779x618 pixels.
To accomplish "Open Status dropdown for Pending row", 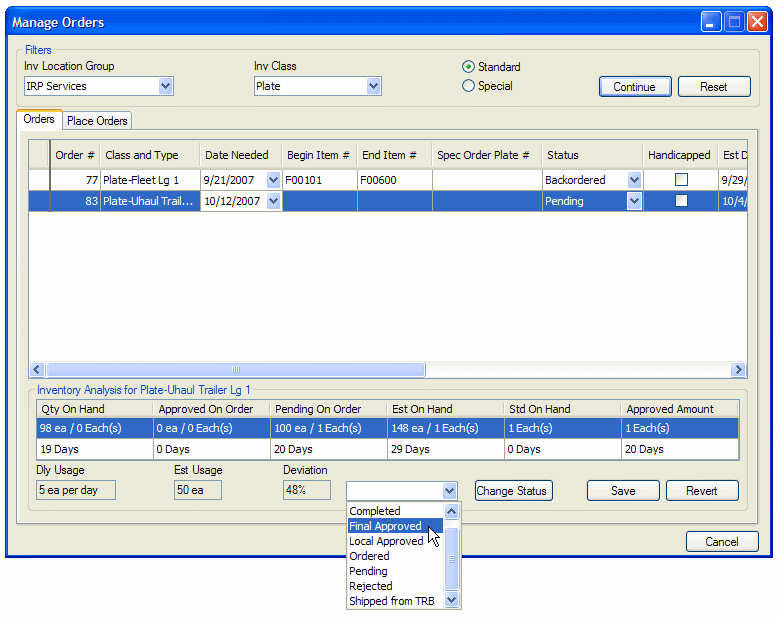I will [634, 201].
